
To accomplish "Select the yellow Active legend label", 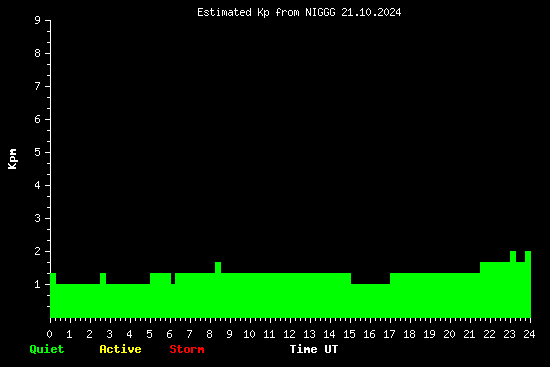I will coord(120,349).
